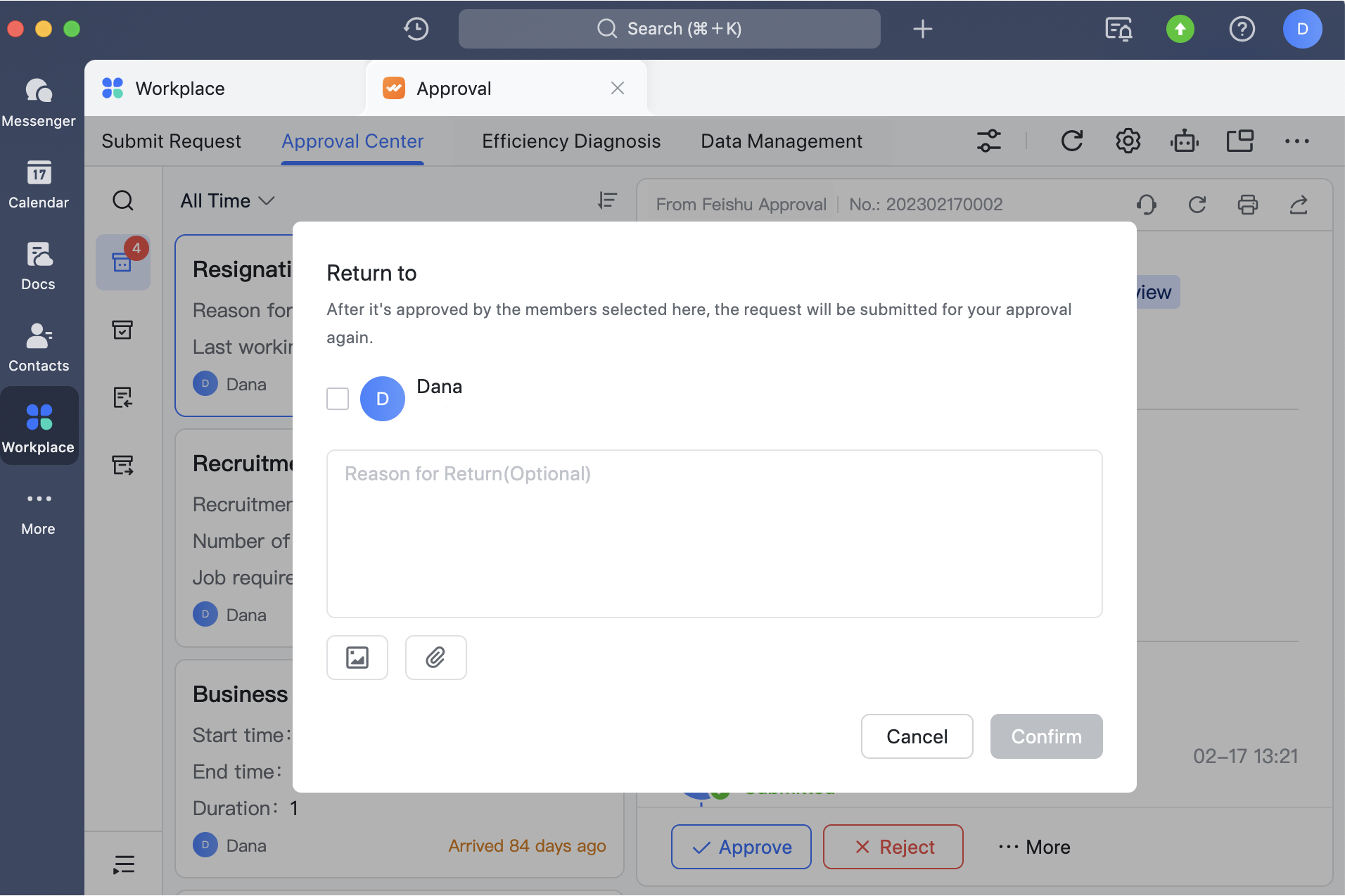Type in the Reason for Return field
This screenshot has width=1345, height=896.
pyautogui.click(x=713, y=534)
